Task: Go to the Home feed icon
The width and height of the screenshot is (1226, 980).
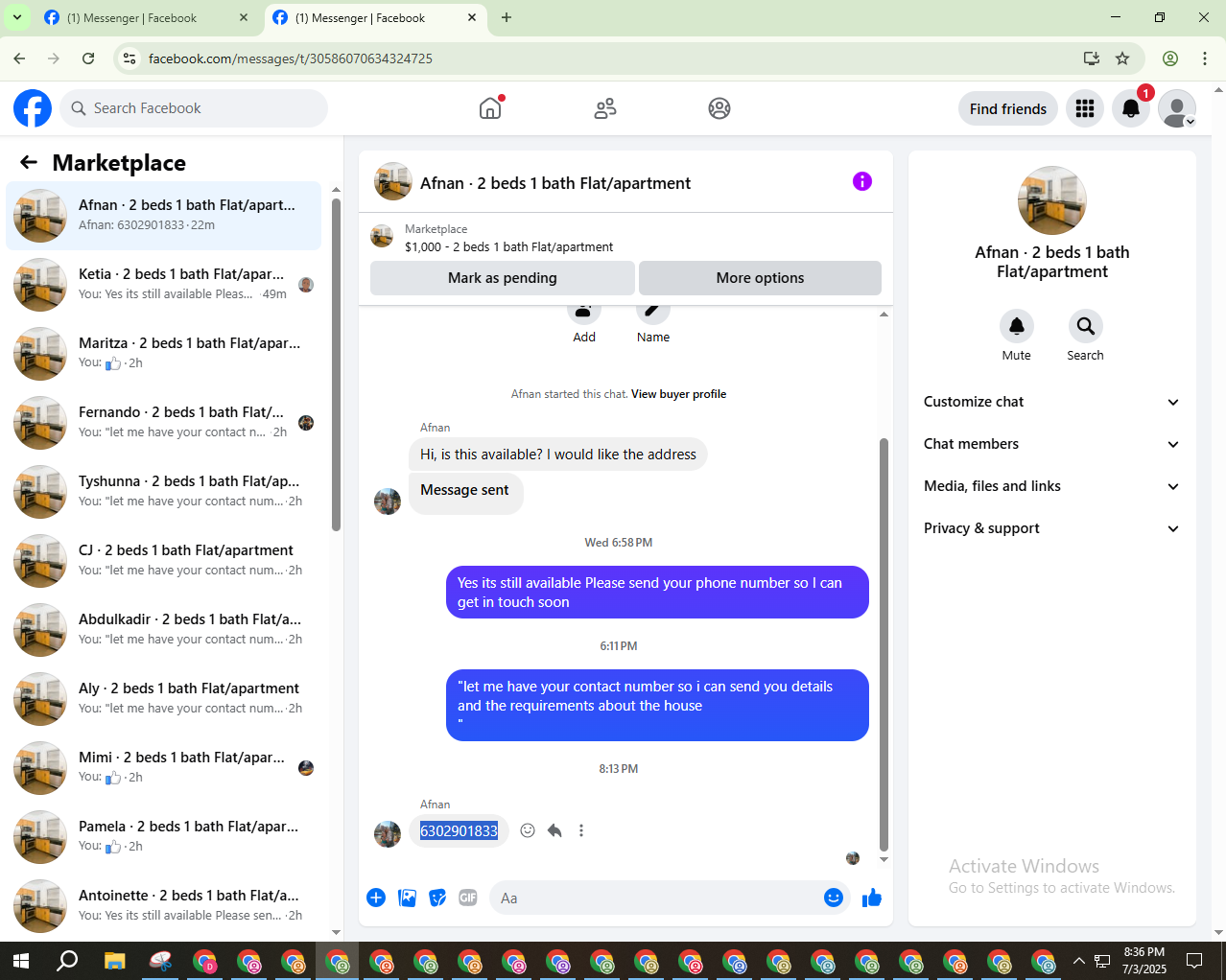Action: [490, 108]
